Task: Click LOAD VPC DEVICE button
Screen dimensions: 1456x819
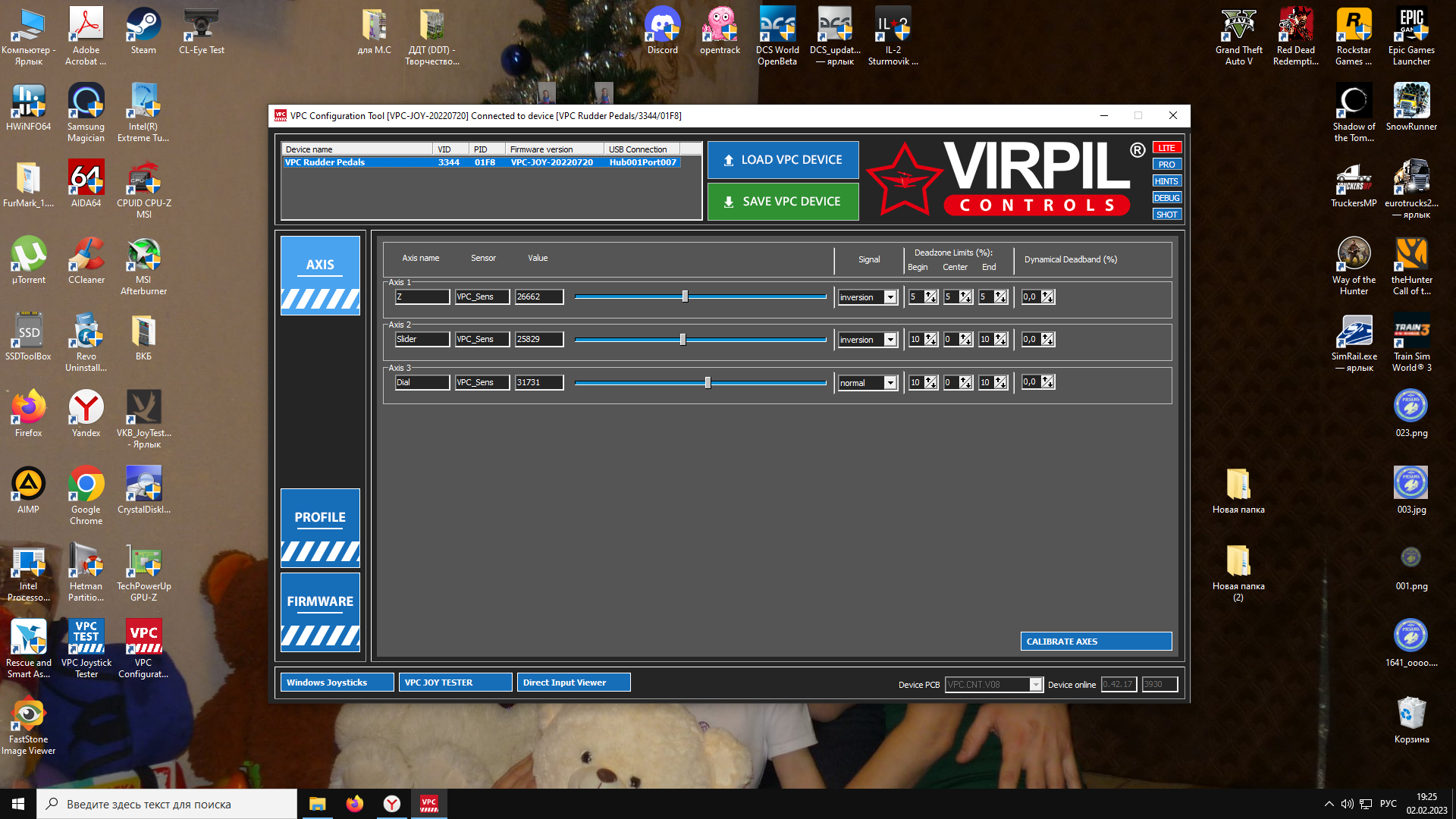Action: tap(783, 160)
